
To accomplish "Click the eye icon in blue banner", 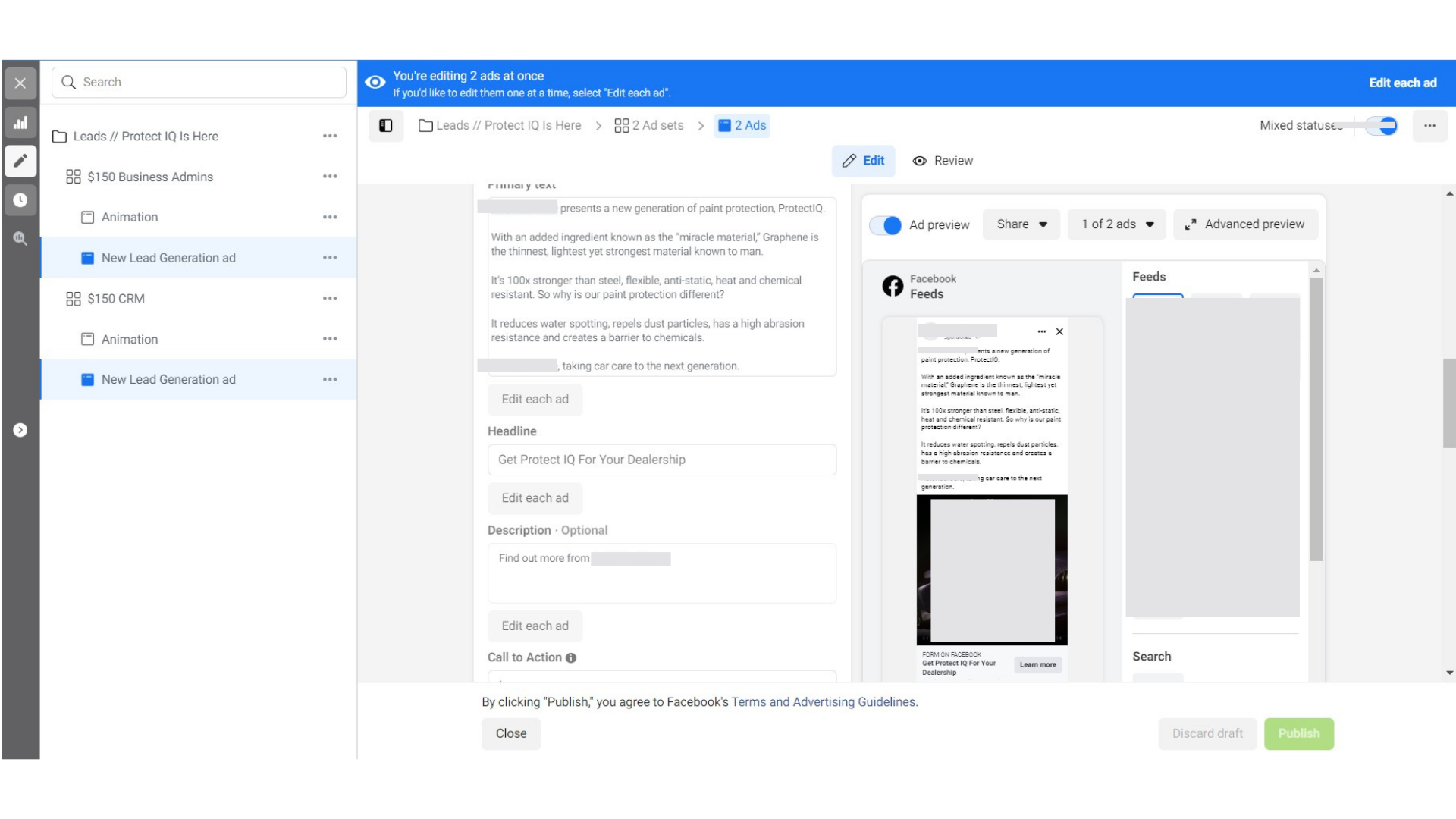I will click(x=375, y=82).
